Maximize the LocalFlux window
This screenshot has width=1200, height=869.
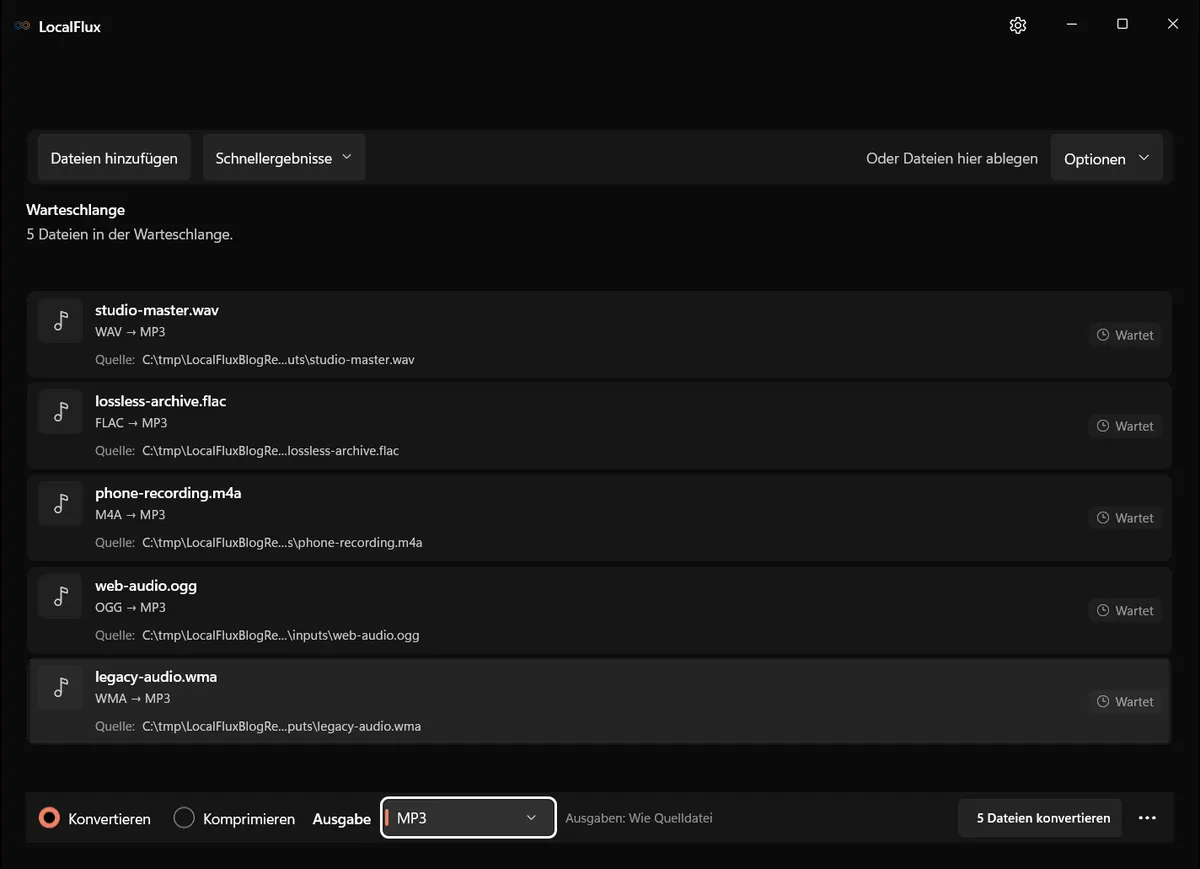(x=1122, y=25)
